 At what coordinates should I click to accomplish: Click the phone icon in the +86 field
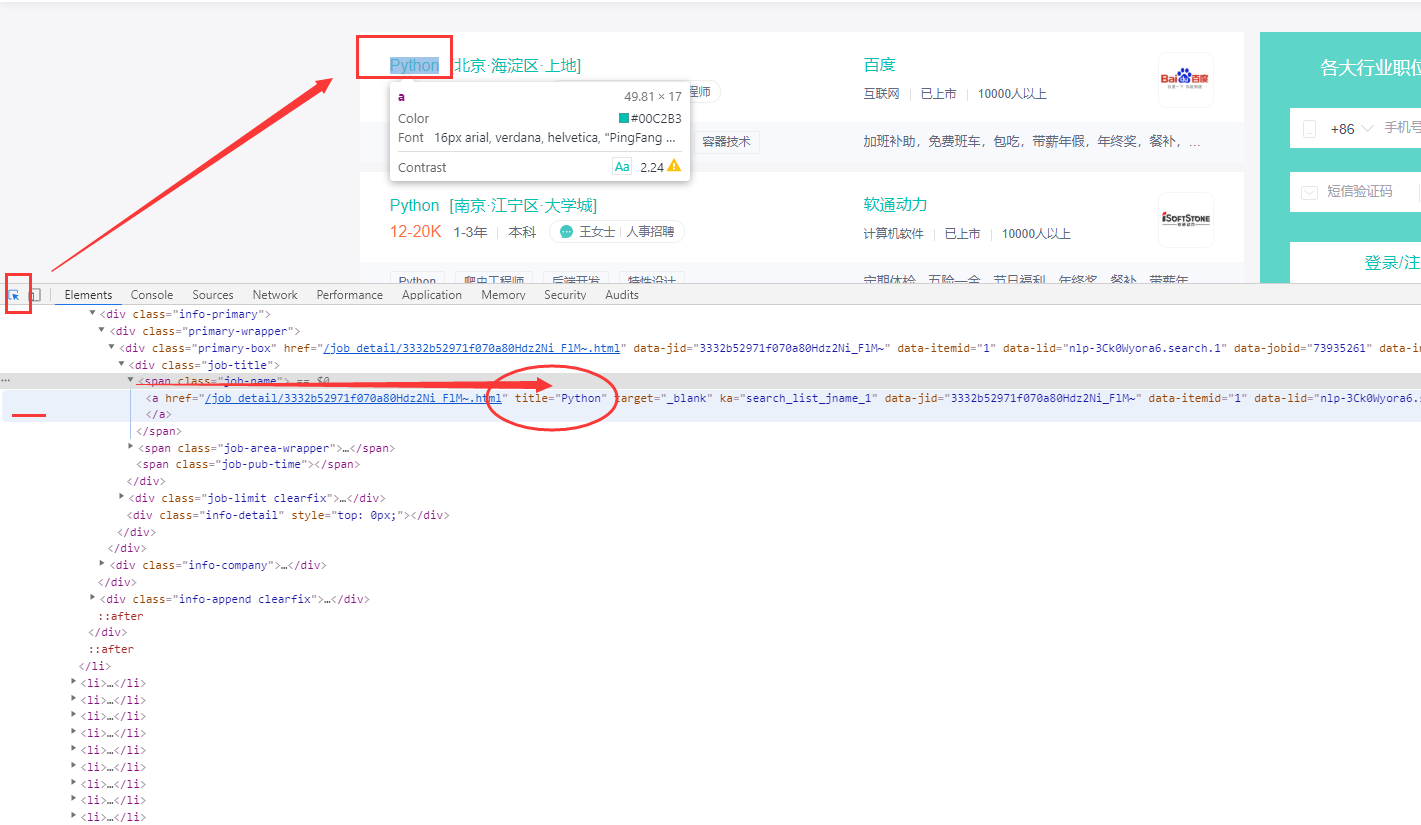coord(1309,129)
